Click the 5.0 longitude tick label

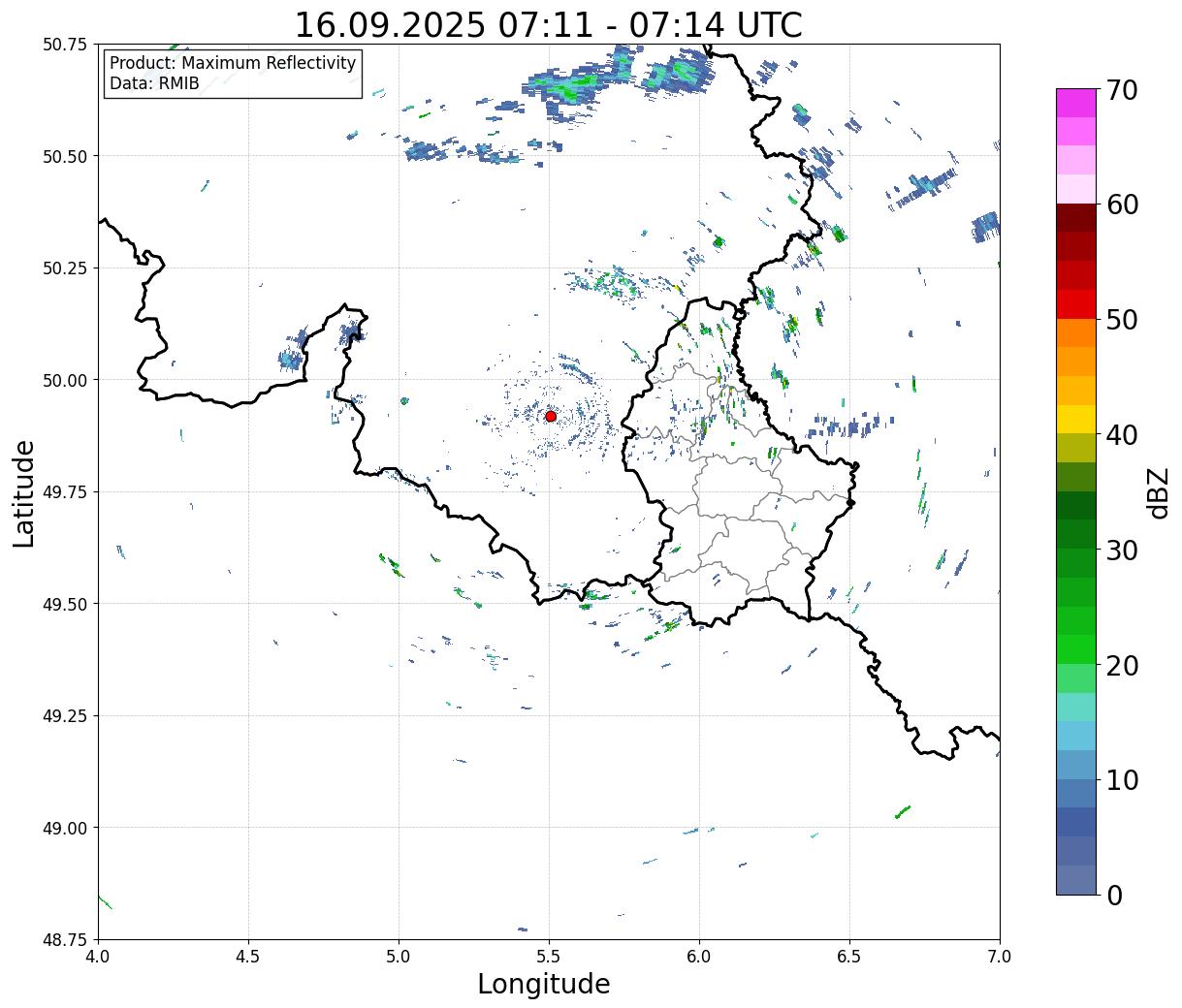(x=399, y=957)
